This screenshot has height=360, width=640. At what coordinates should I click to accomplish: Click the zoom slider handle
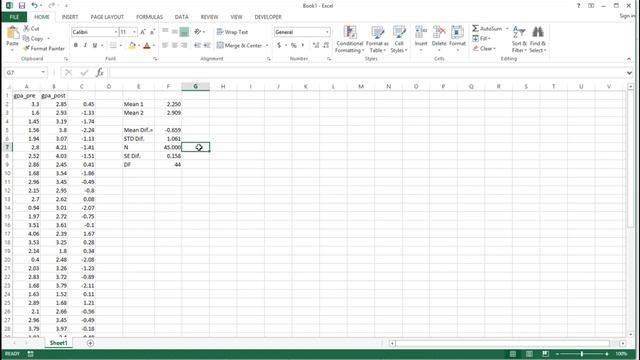(582, 353)
